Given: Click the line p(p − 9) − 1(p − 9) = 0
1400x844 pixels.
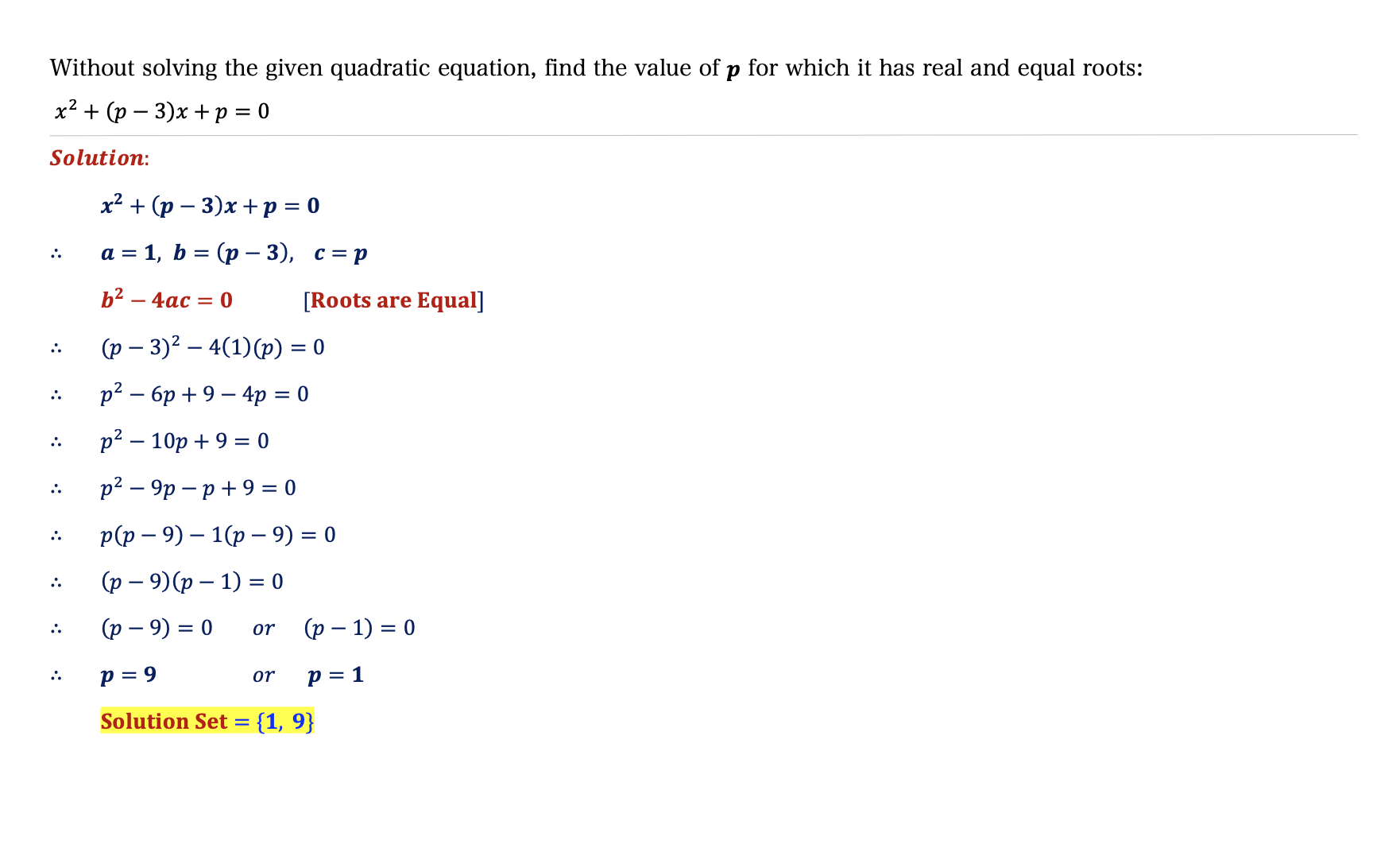Looking at the screenshot, I should (218, 535).
